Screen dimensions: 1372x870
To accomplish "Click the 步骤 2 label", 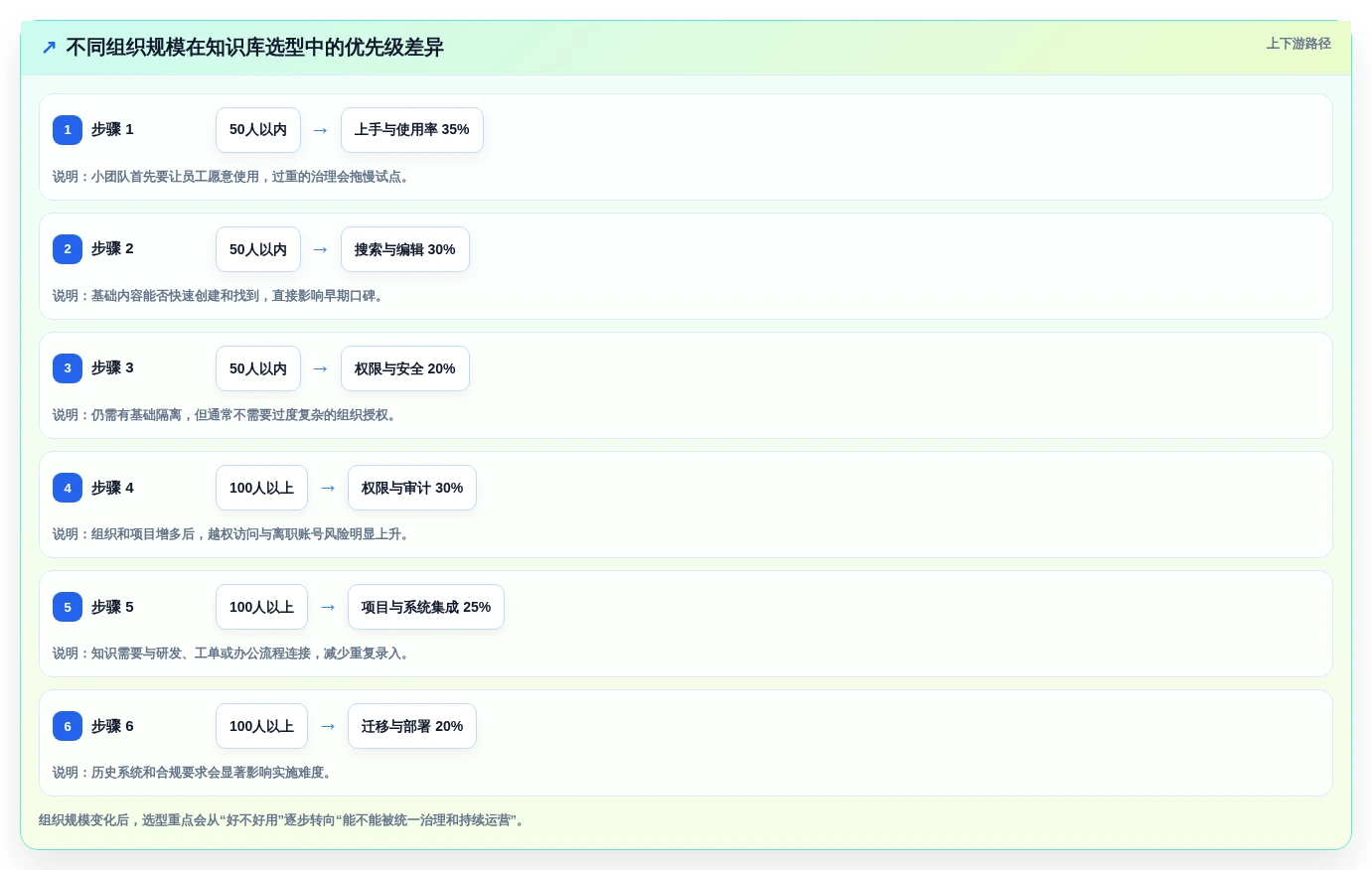I will [112, 249].
